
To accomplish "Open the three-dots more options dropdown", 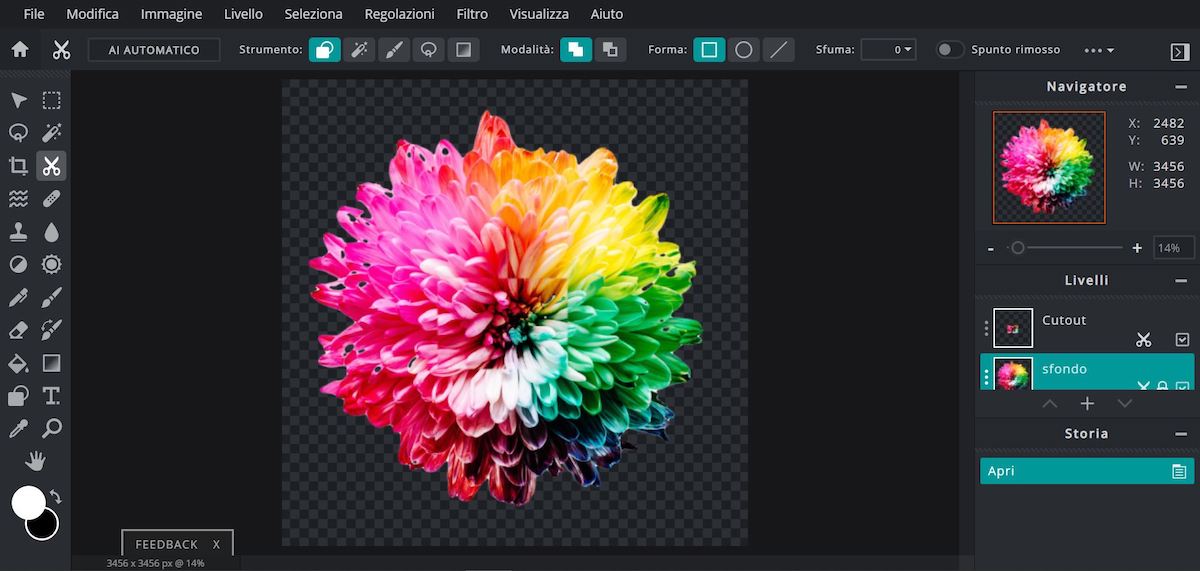I will click(x=1098, y=50).
